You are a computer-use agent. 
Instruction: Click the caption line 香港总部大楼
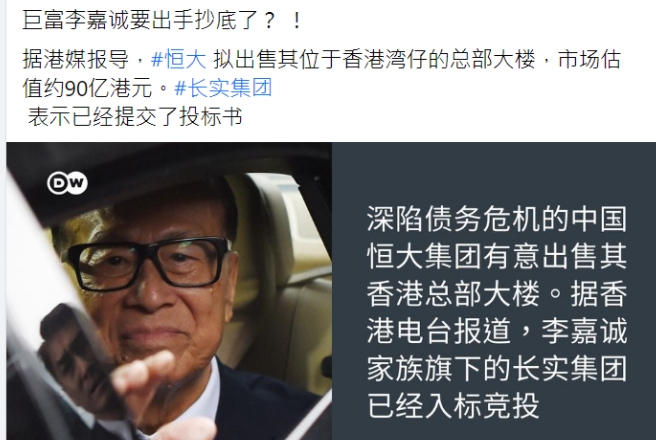[453, 294]
